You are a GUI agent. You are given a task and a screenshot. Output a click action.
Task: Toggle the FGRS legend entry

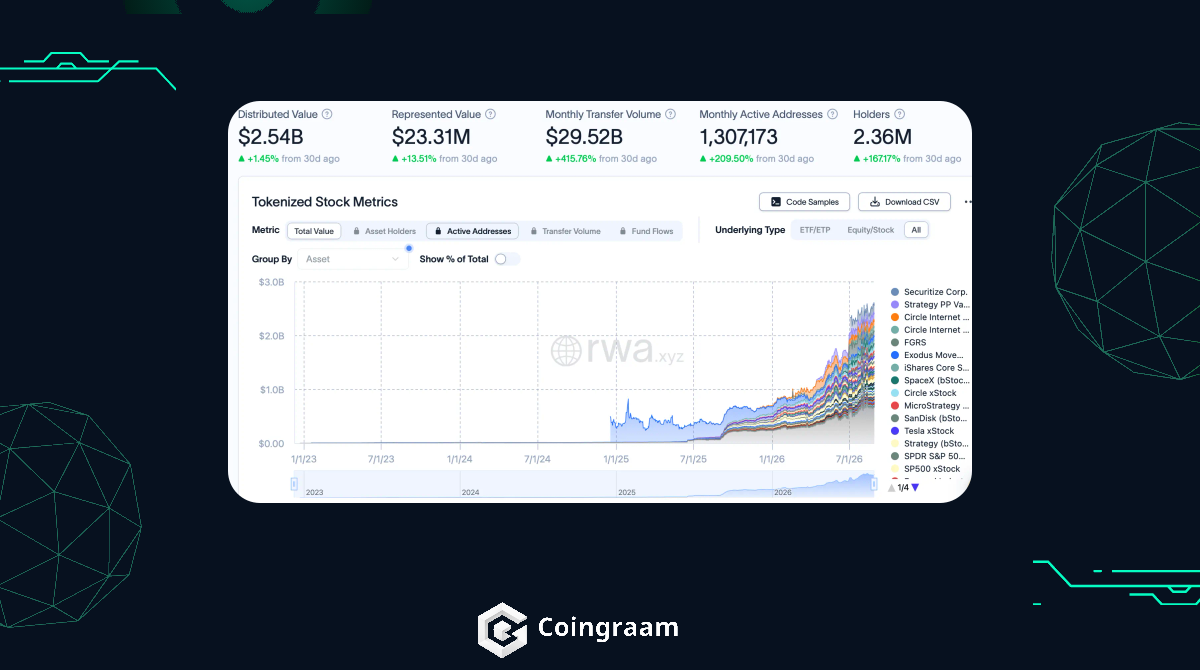[x=908, y=342]
